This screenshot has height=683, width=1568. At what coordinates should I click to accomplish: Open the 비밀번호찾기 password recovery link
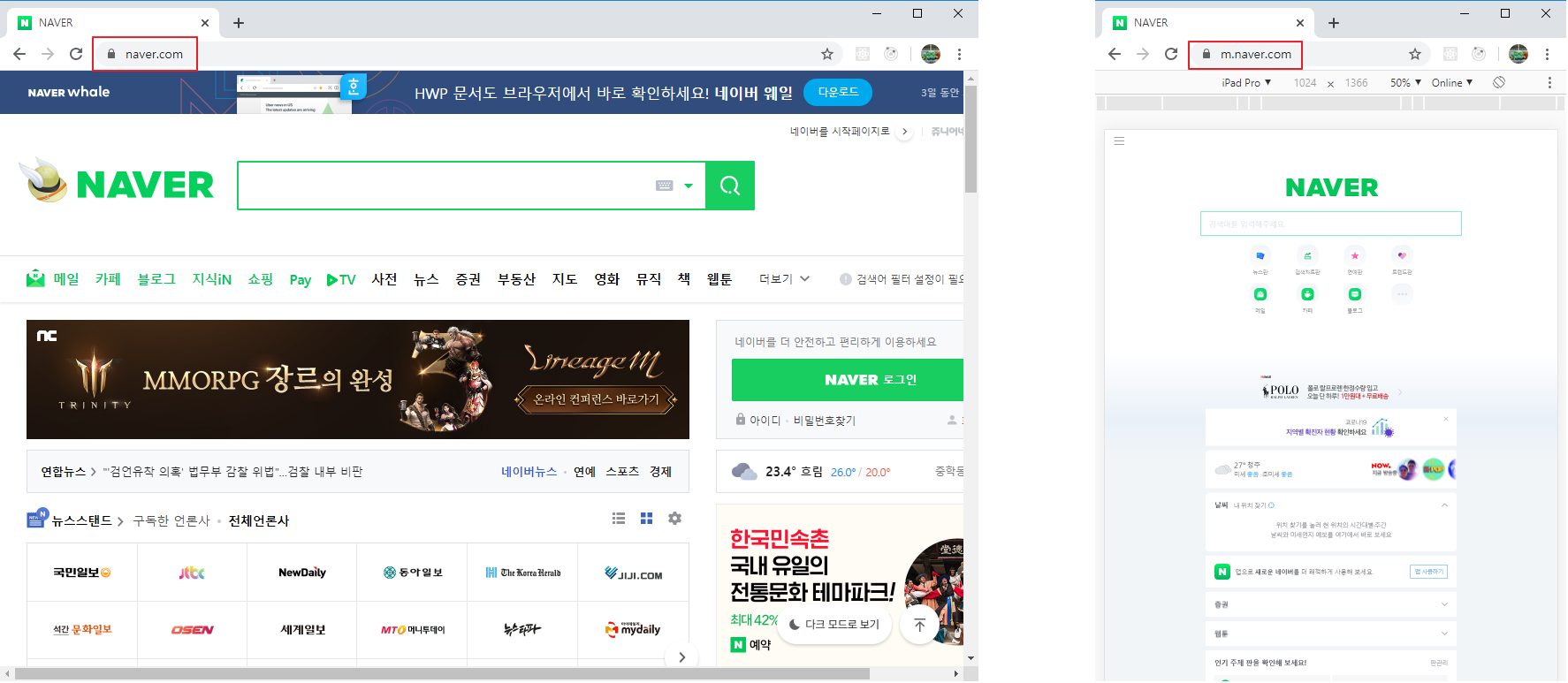point(825,421)
